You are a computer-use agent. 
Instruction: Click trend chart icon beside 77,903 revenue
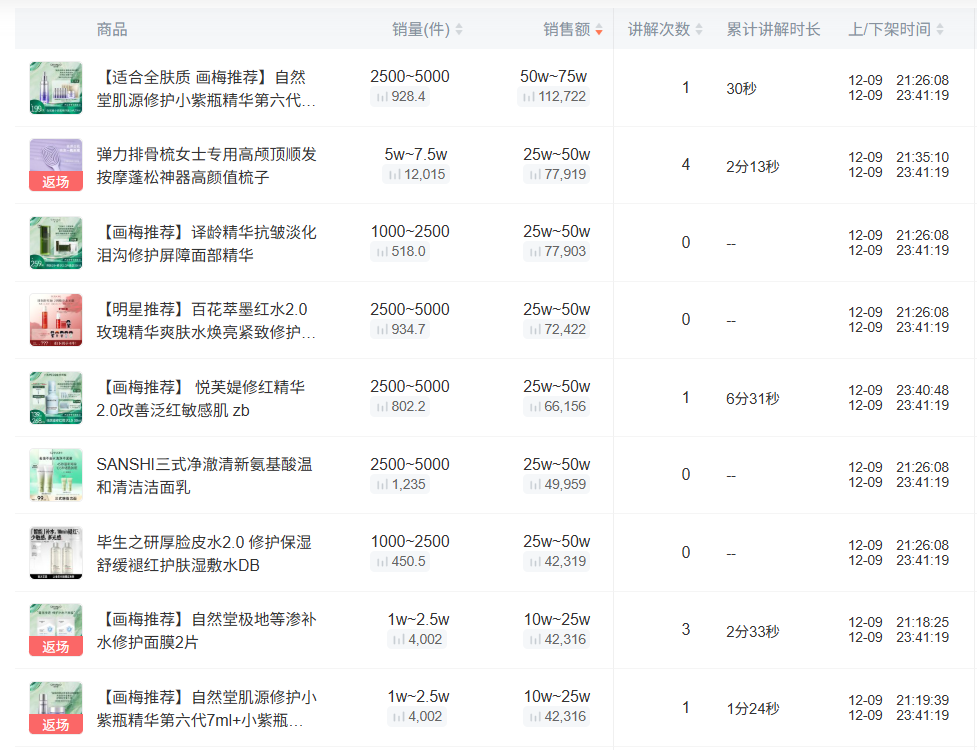(x=535, y=252)
